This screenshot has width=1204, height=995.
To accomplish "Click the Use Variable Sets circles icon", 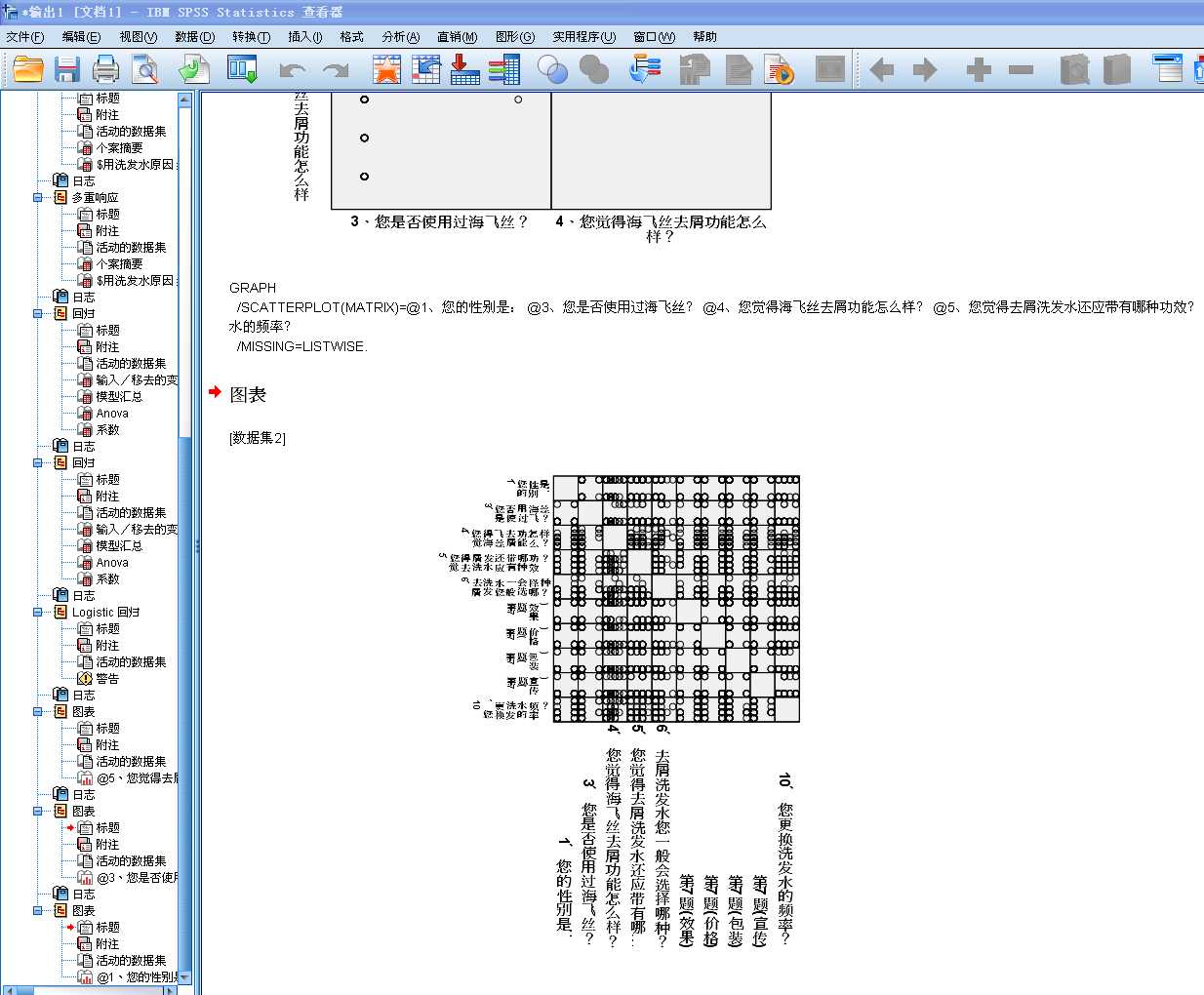I will (552, 69).
